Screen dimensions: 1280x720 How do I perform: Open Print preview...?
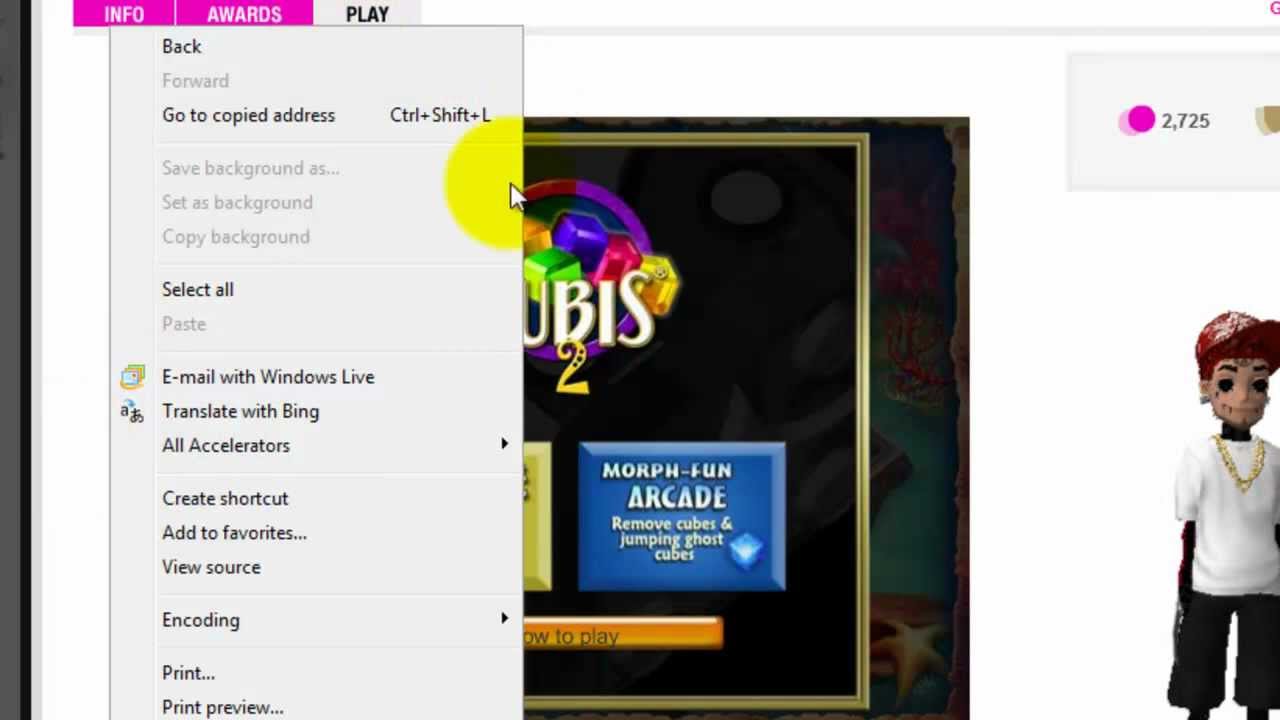(316, 707)
